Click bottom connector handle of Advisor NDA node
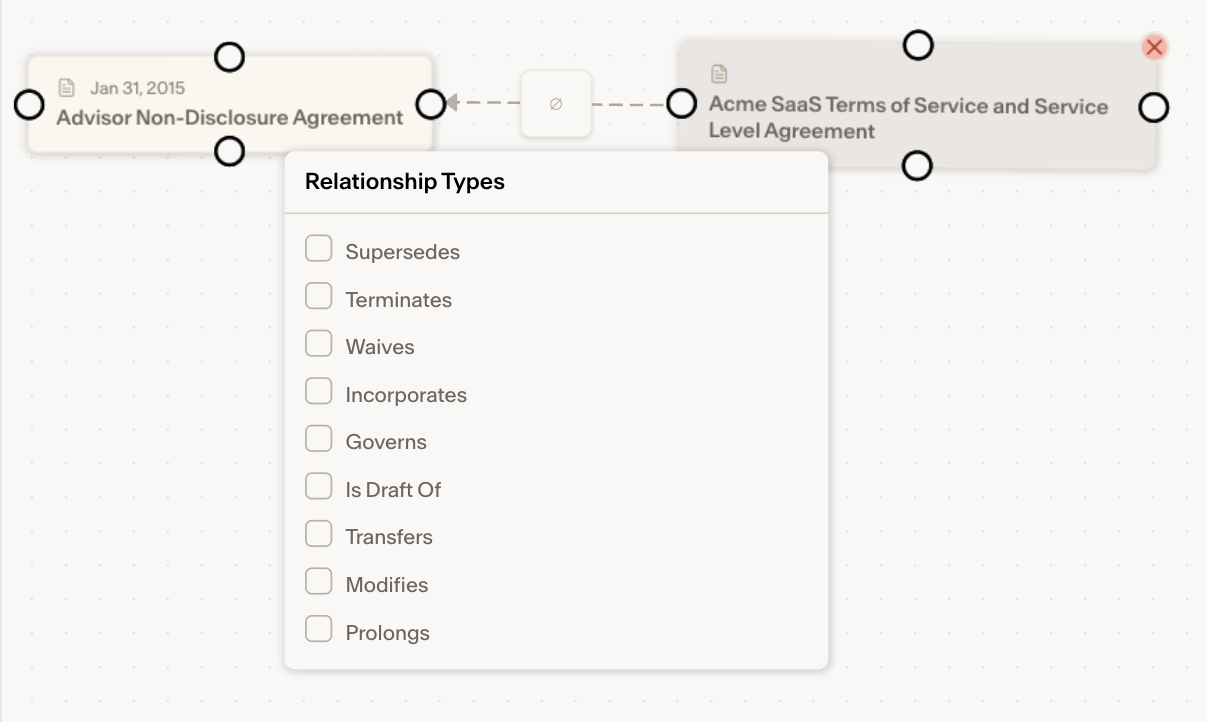This screenshot has width=1206, height=722. [x=230, y=151]
